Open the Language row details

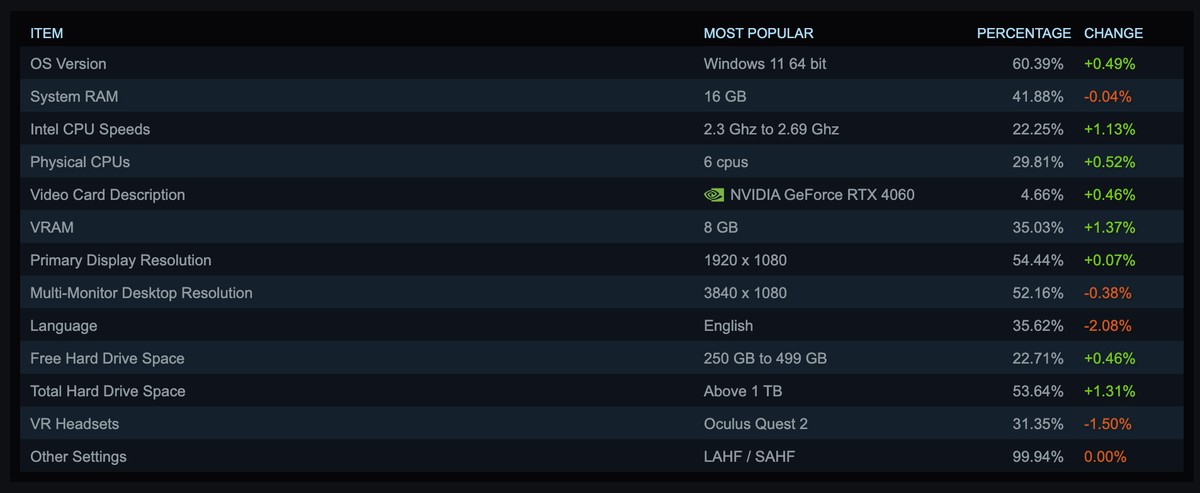click(64, 326)
